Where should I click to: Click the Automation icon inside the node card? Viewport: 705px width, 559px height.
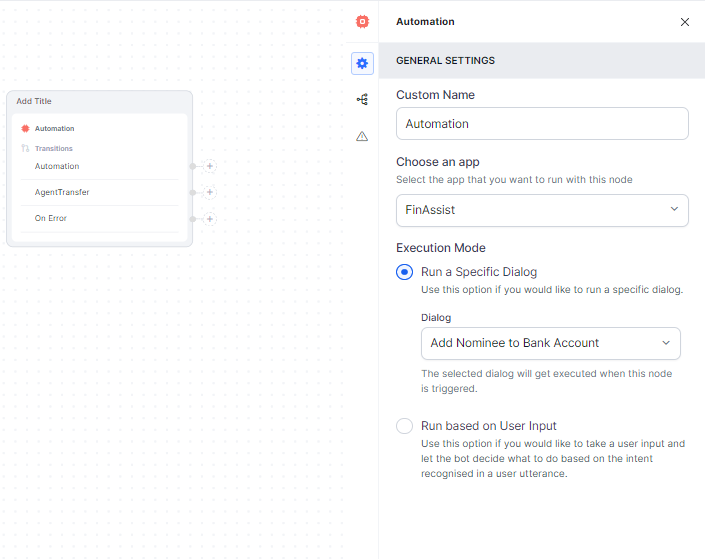click(26, 129)
